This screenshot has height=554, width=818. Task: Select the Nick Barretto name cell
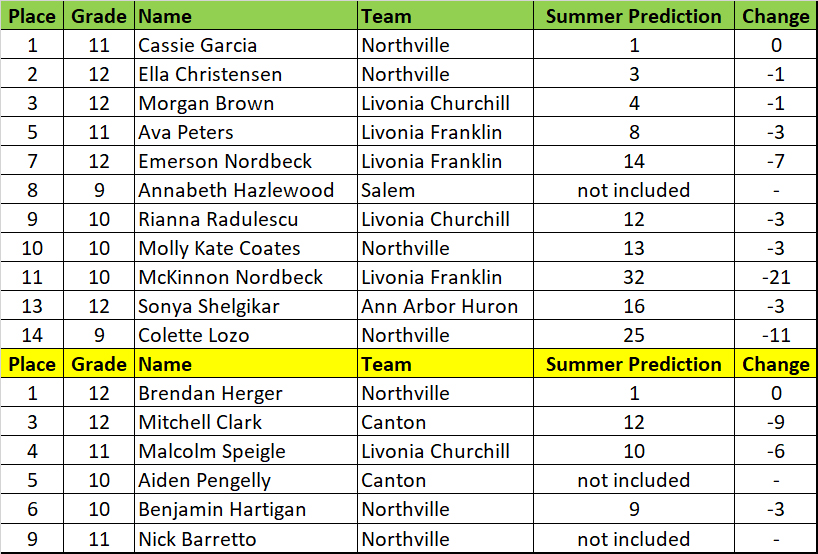click(197, 539)
